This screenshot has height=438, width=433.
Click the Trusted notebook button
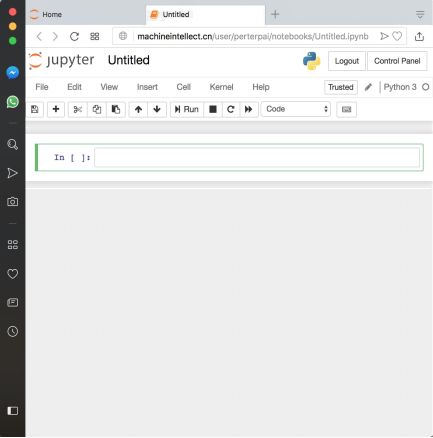coord(341,87)
